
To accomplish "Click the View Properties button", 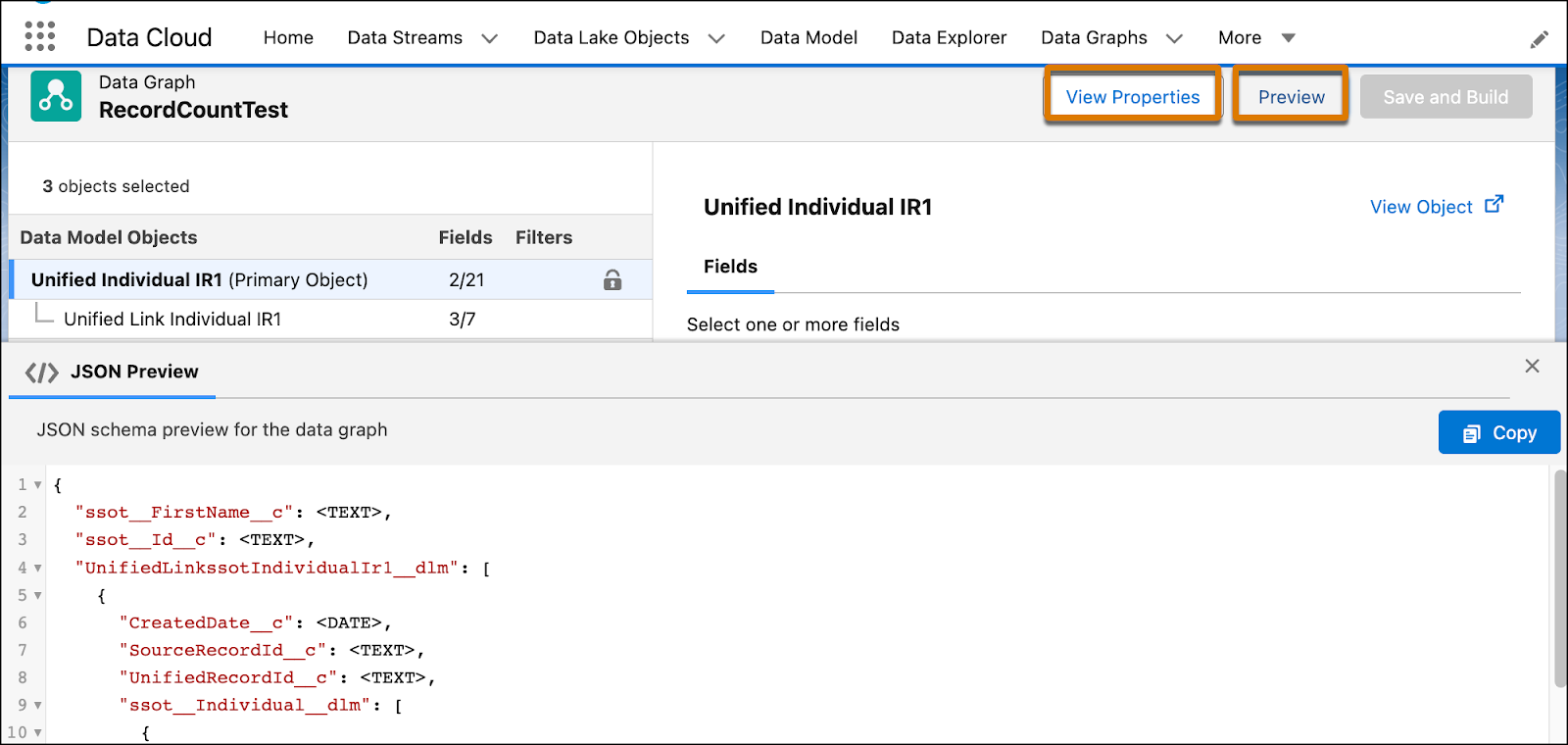I will [x=1133, y=97].
